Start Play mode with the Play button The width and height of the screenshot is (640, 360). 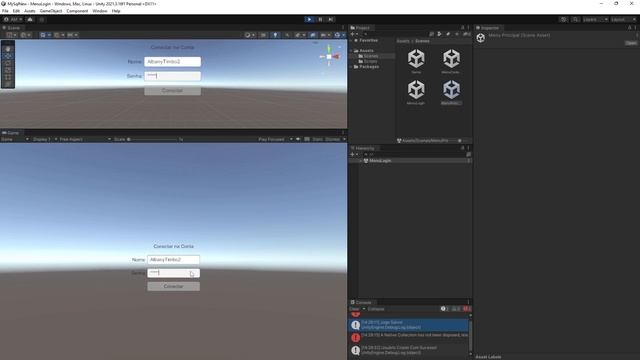[x=309, y=19]
